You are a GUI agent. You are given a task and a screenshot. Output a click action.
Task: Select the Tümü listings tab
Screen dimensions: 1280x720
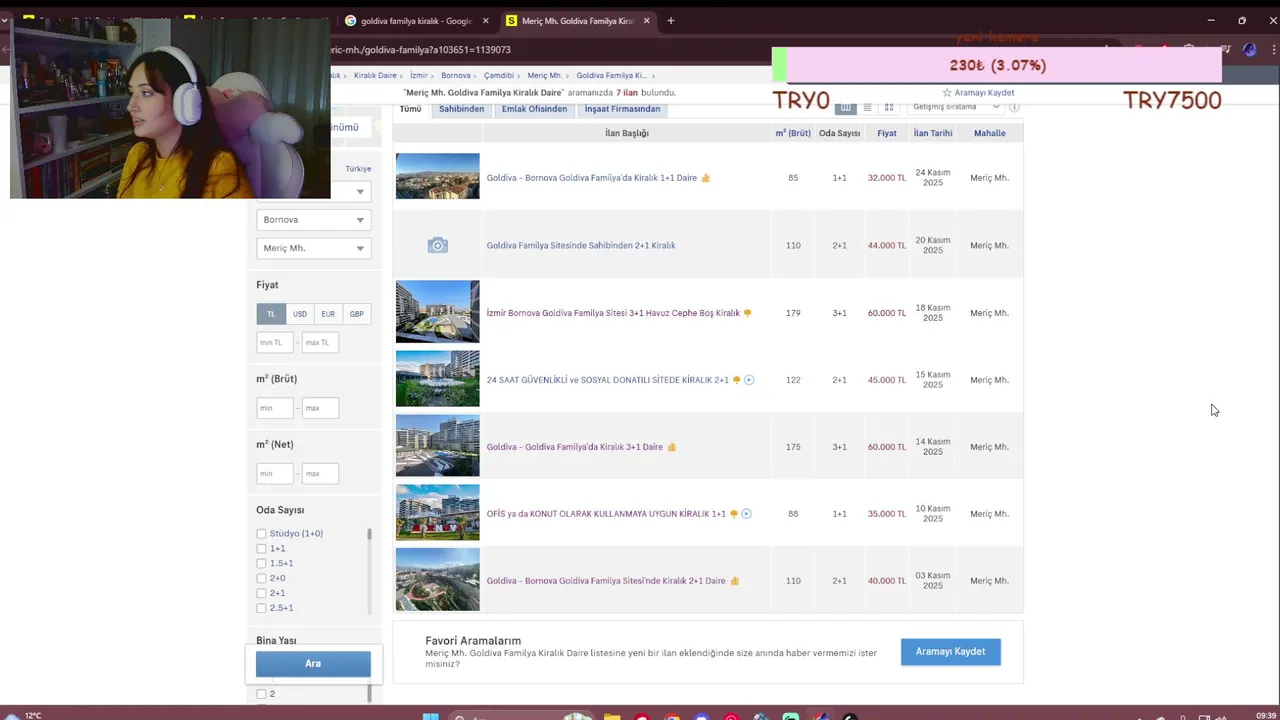tap(411, 109)
